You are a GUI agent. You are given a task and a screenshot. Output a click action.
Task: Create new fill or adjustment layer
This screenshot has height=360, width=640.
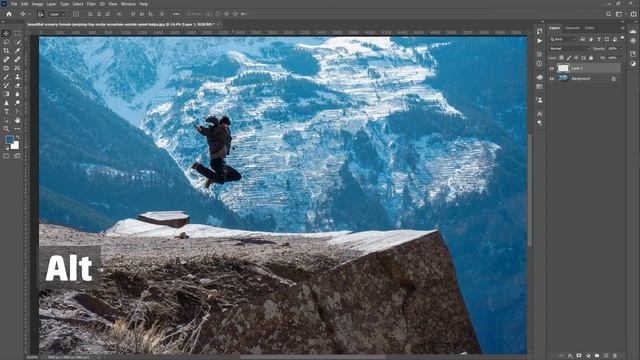tap(588, 356)
